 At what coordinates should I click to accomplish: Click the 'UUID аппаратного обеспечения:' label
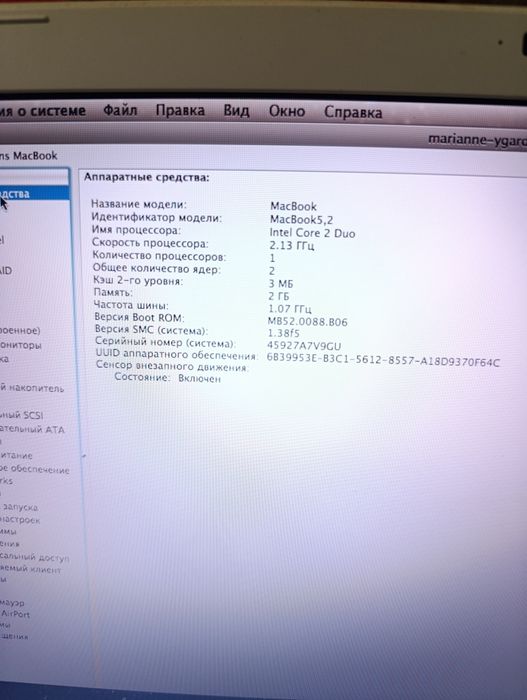click(x=177, y=354)
